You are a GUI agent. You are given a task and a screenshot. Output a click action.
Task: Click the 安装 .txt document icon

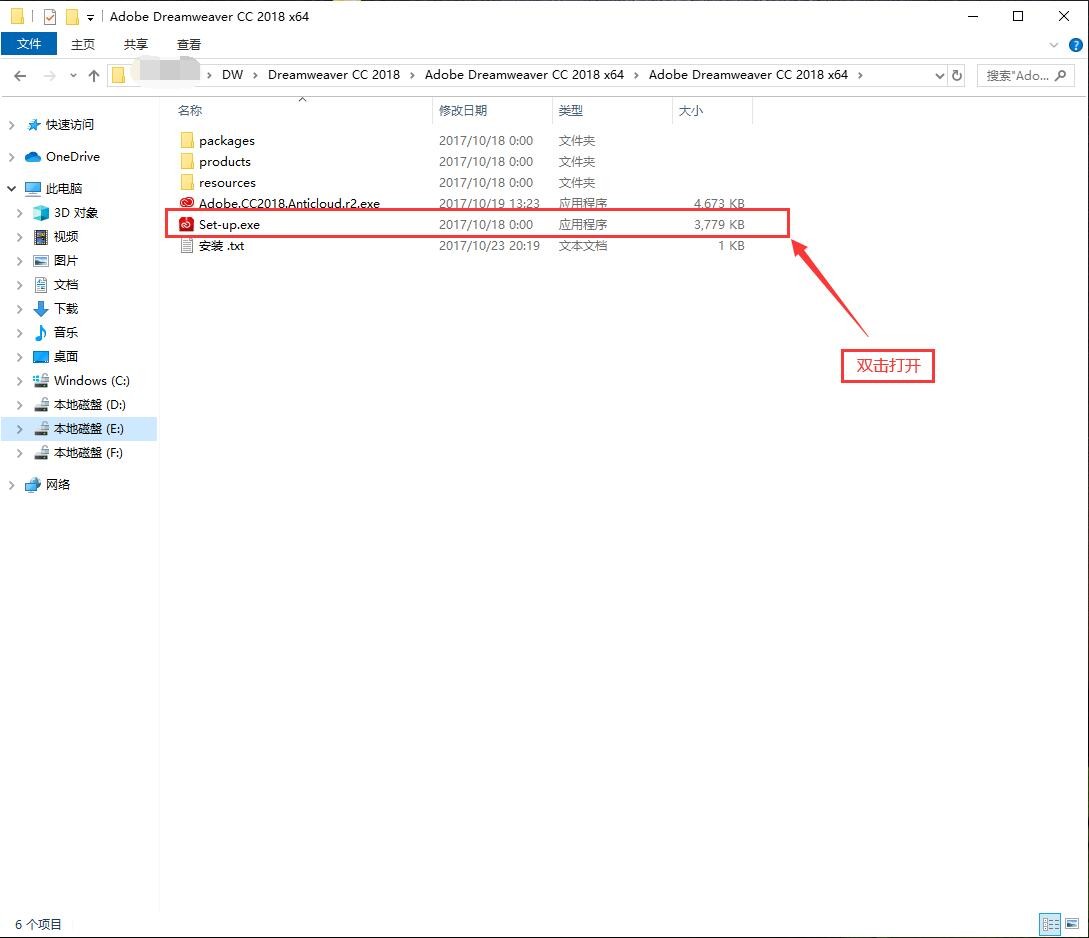point(186,245)
